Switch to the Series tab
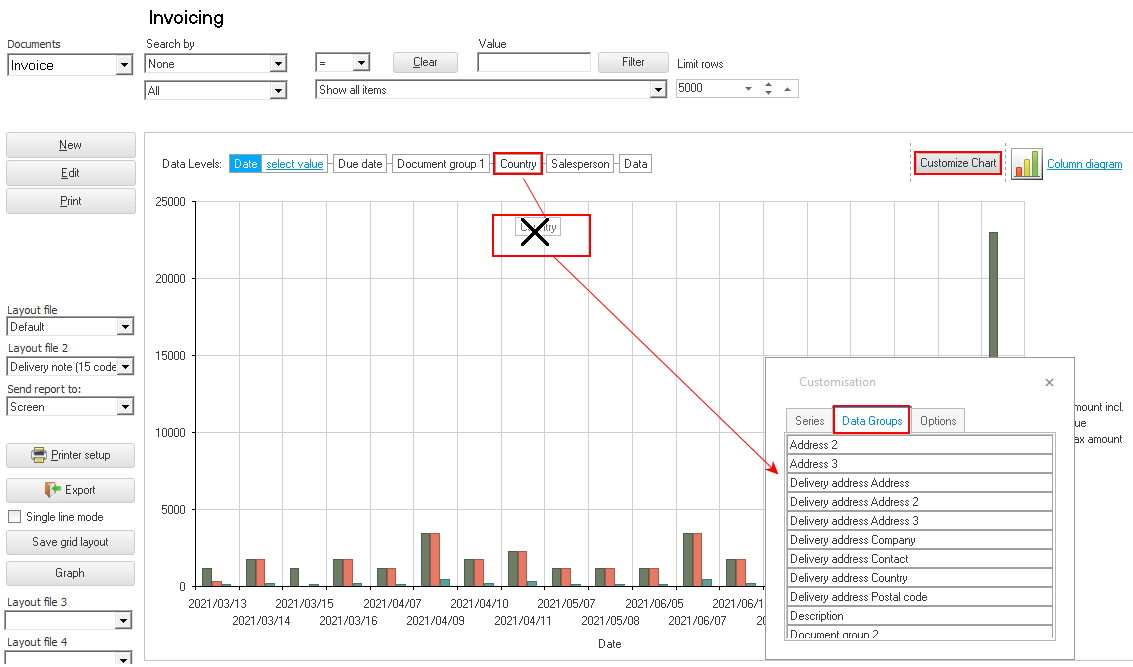This screenshot has width=1133, height=667. (x=809, y=421)
